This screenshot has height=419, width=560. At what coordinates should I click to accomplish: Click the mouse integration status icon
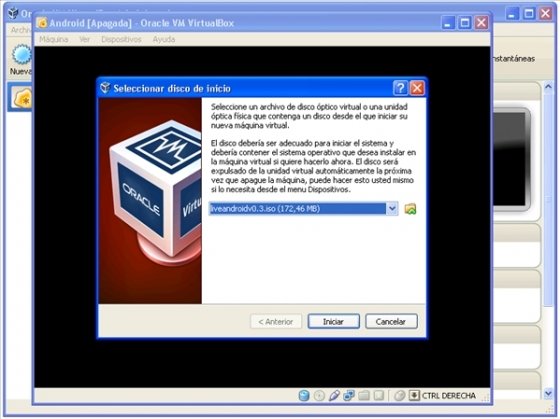click(399, 395)
